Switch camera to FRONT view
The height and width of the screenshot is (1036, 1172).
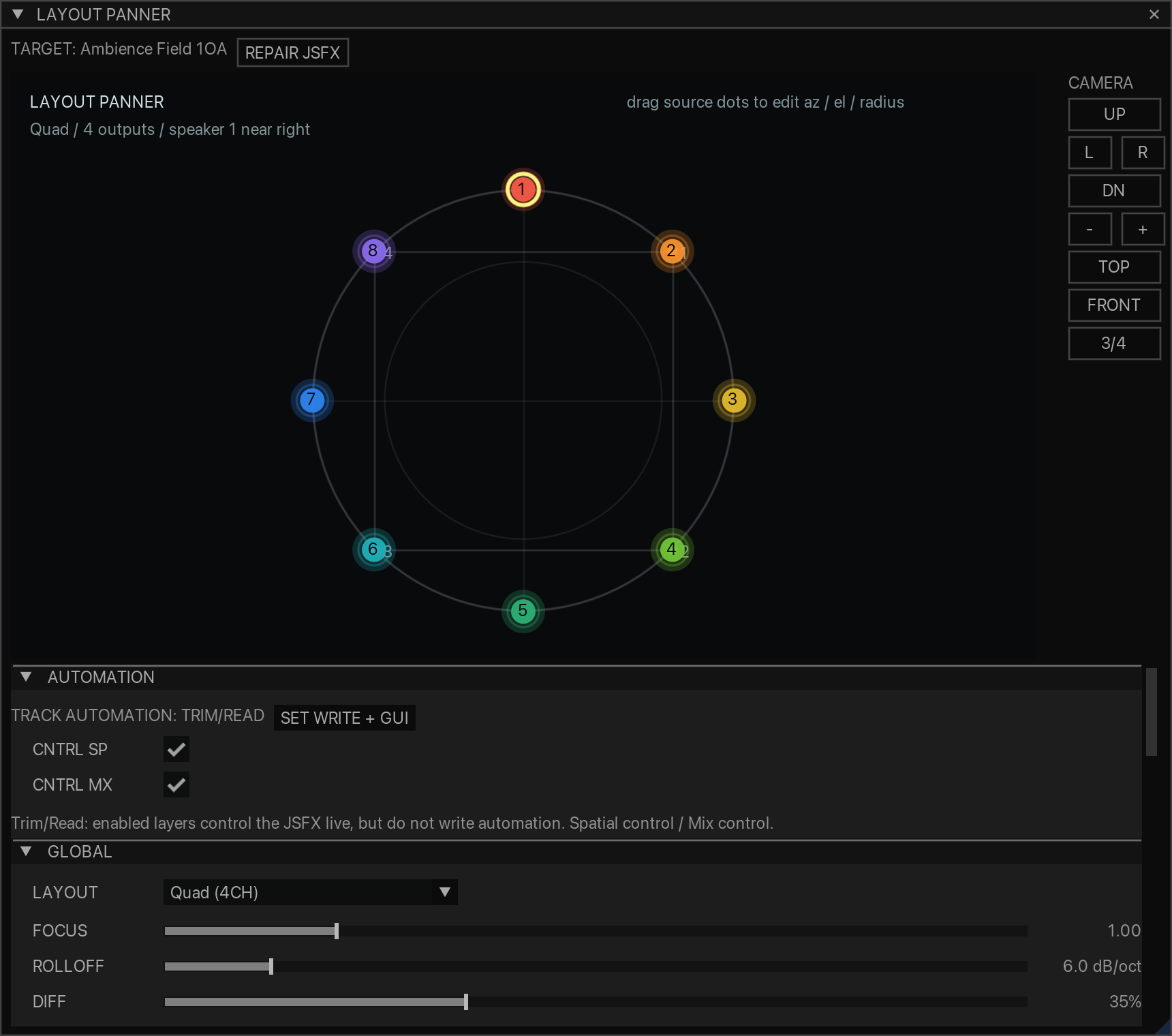[1114, 305]
